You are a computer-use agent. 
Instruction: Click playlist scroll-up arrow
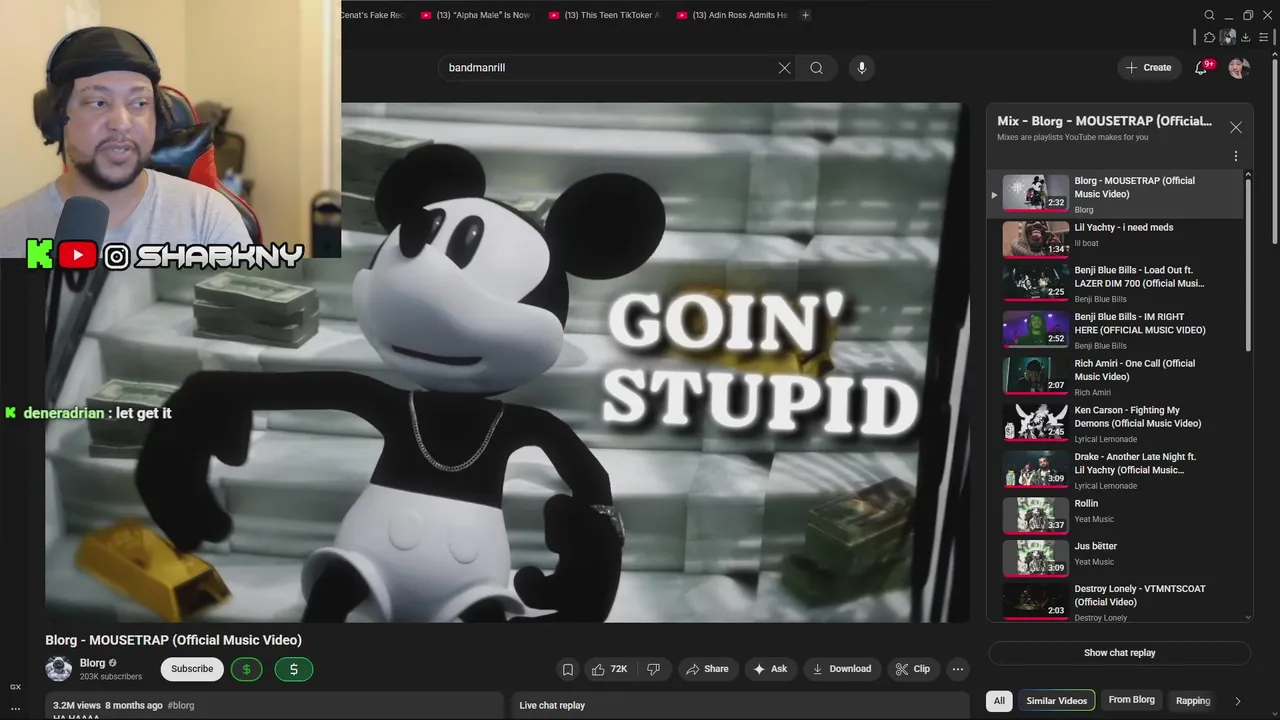(x=1248, y=175)
